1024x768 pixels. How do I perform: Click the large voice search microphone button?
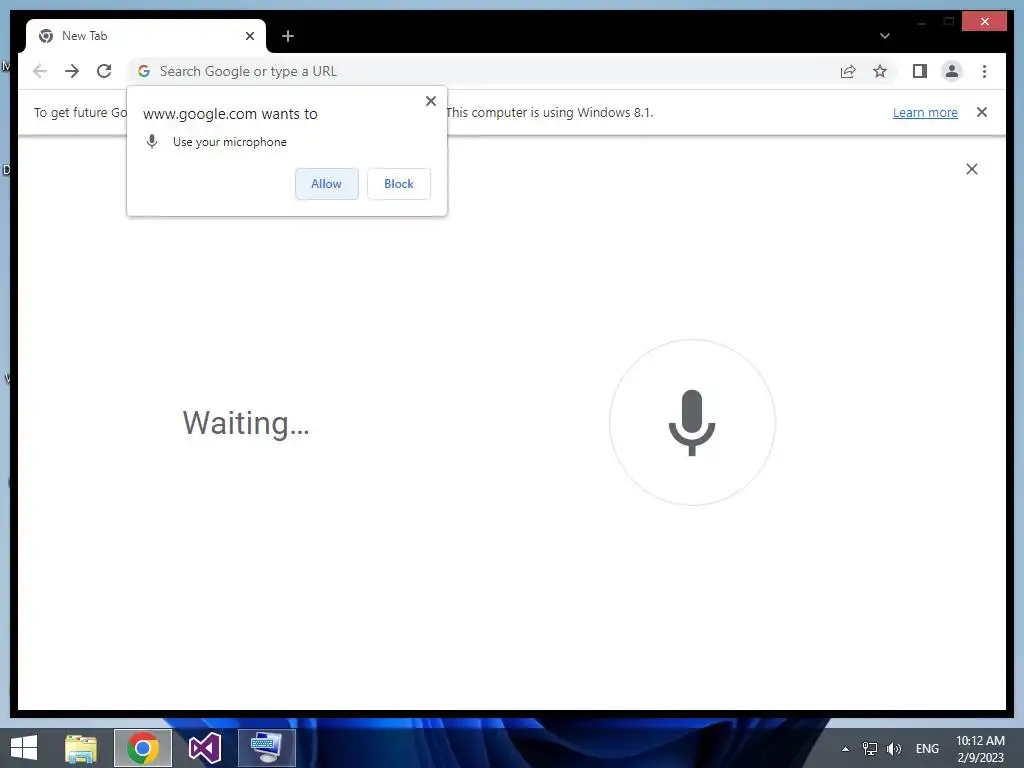pyautogui.click(x=692, y=423)
